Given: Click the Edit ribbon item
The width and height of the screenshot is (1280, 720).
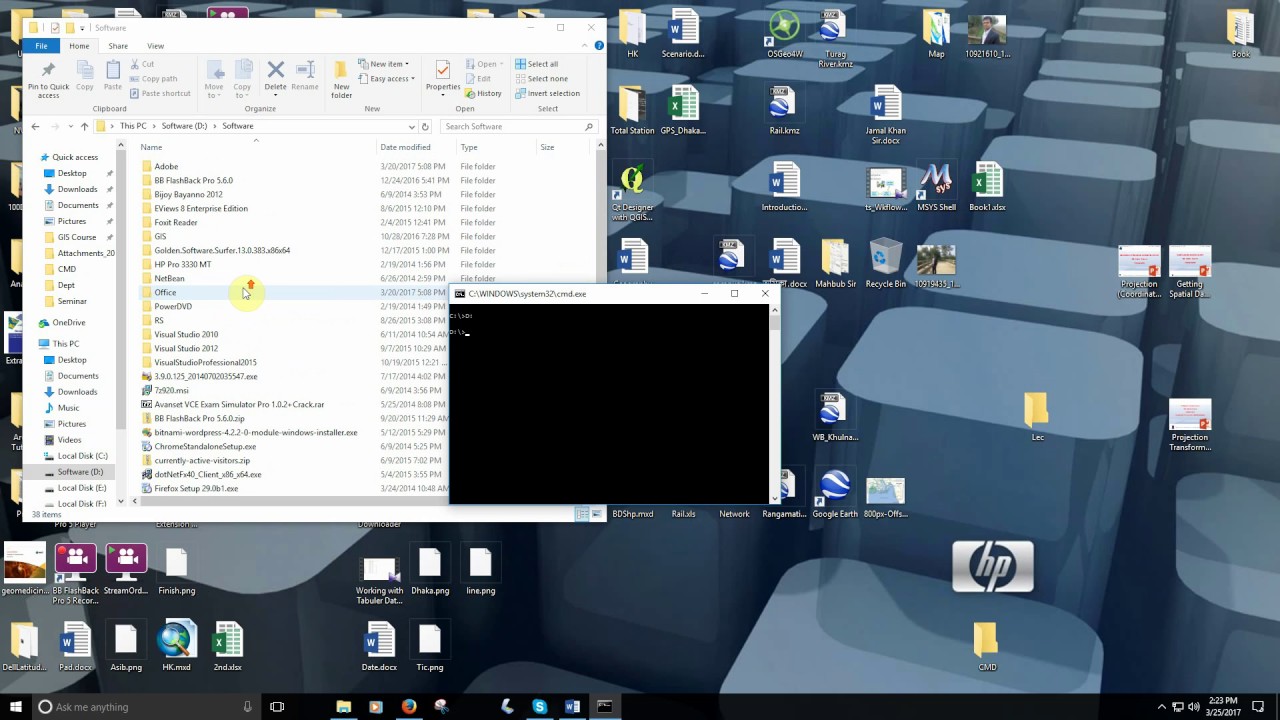Looking at the screenshot, I should tap(478, 78).
